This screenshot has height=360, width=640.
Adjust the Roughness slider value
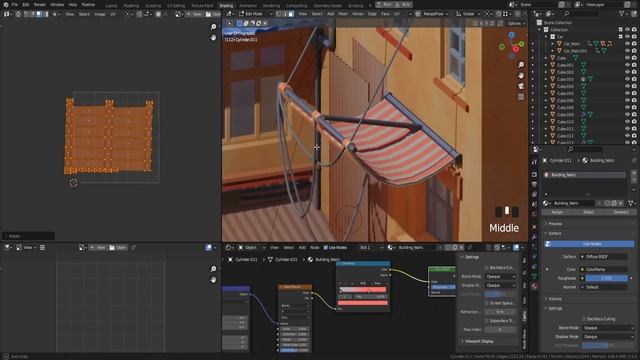click(x=606, y=278)
